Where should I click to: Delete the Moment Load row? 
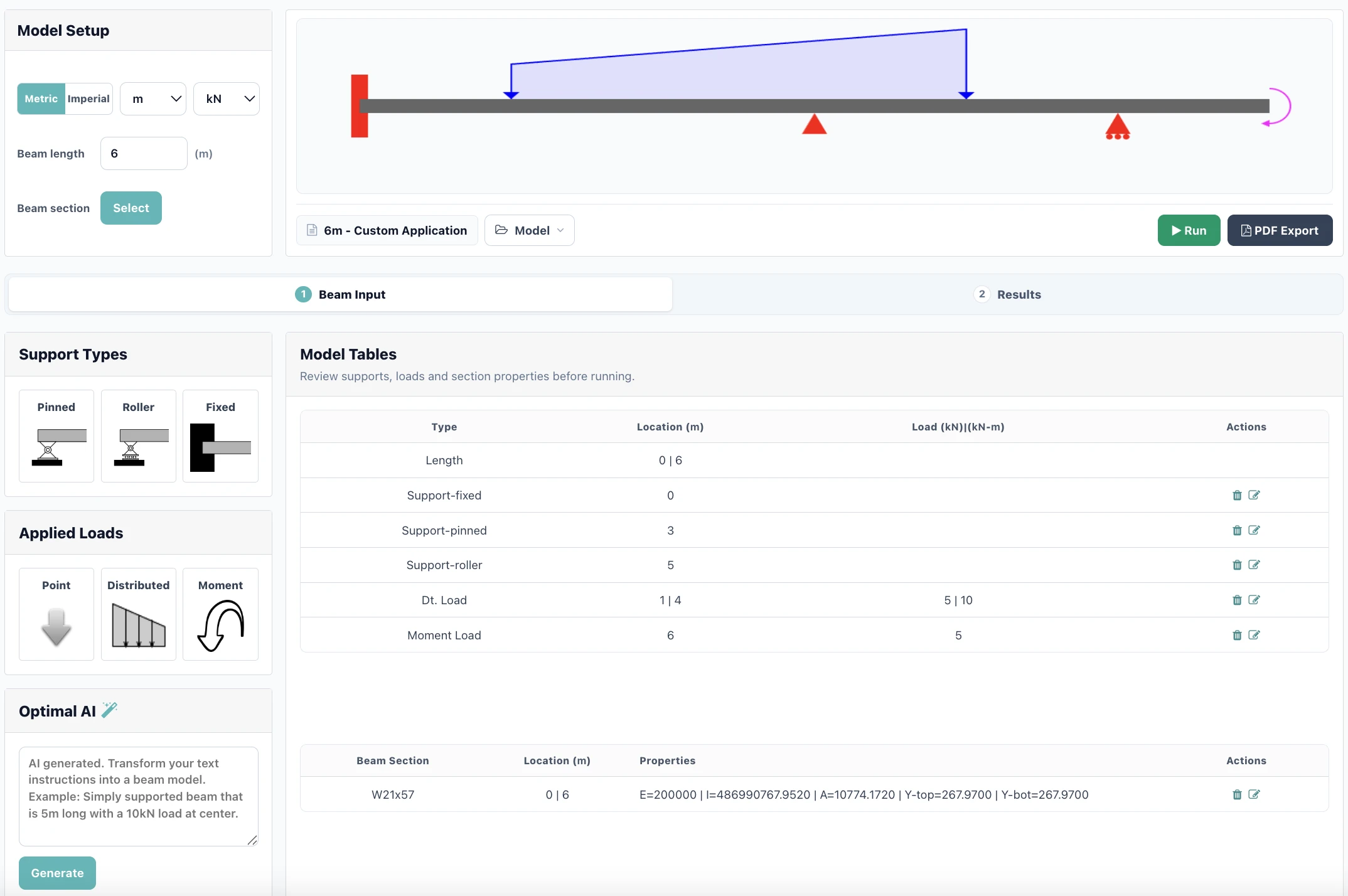click(1237, 635)
